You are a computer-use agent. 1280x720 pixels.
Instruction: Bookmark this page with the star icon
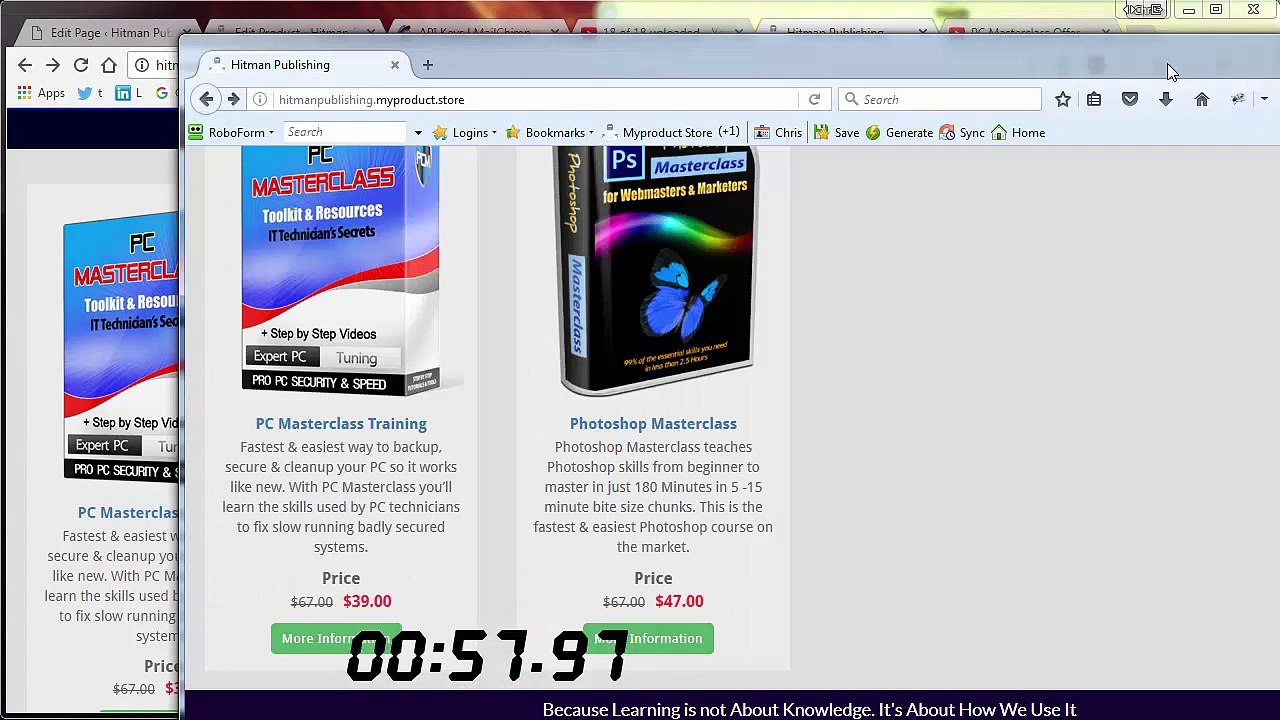point(1063,99)
